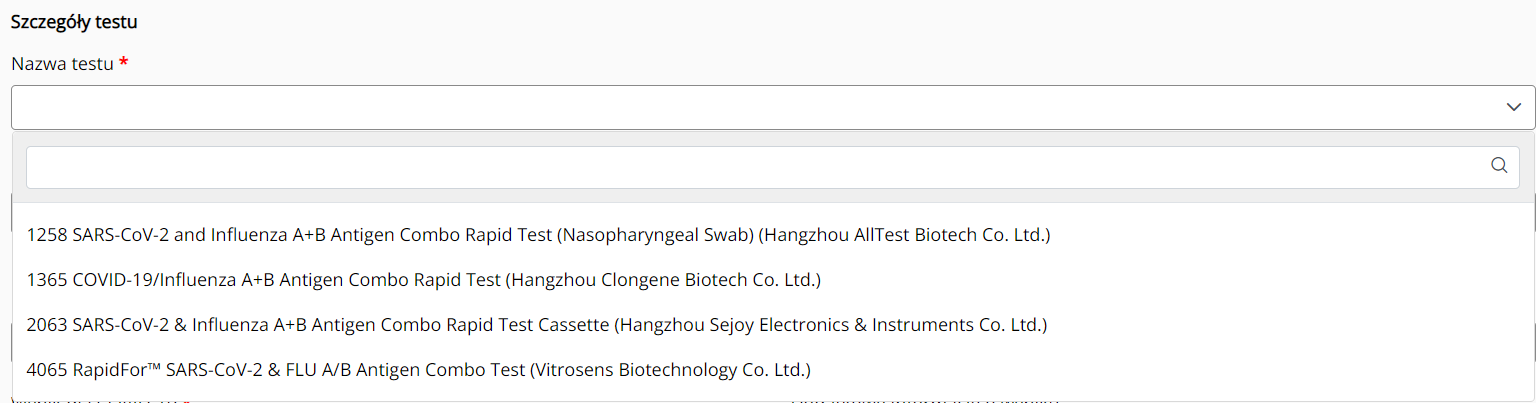Select option 1258 SARS-CoV-2 and Influenza A+B

538,235
